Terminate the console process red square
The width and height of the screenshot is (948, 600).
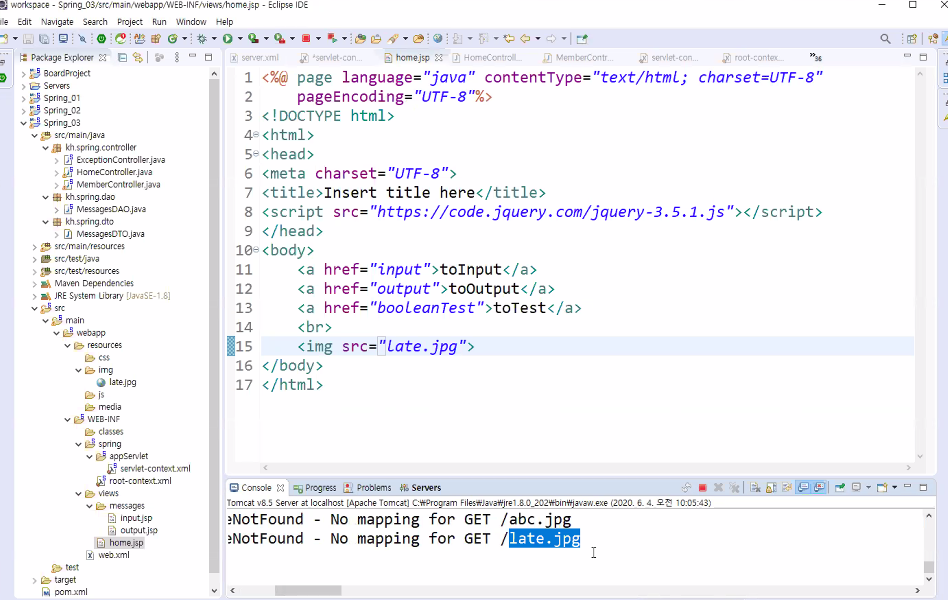[703, 488]
